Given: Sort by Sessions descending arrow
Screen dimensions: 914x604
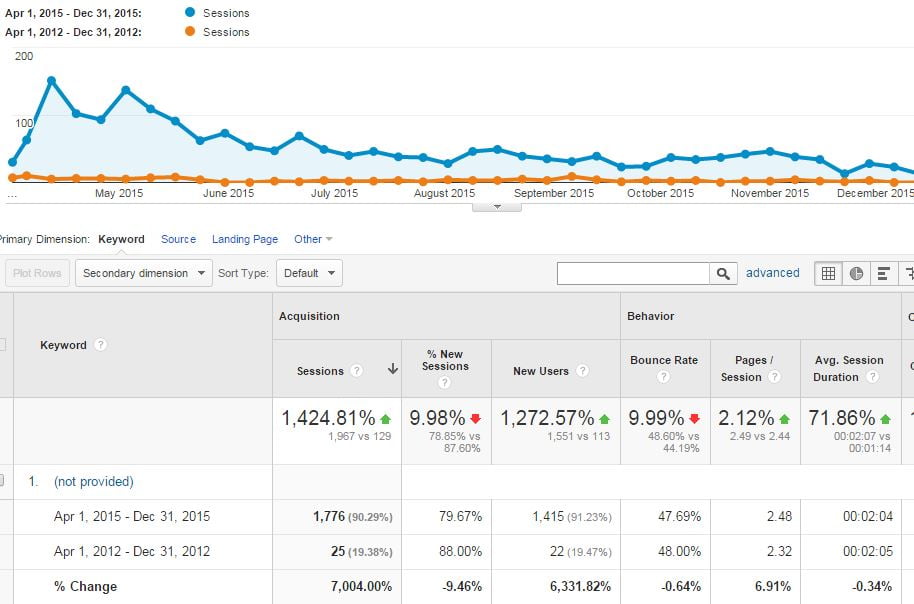Looking at the screenshot, I should coord(393,370).
